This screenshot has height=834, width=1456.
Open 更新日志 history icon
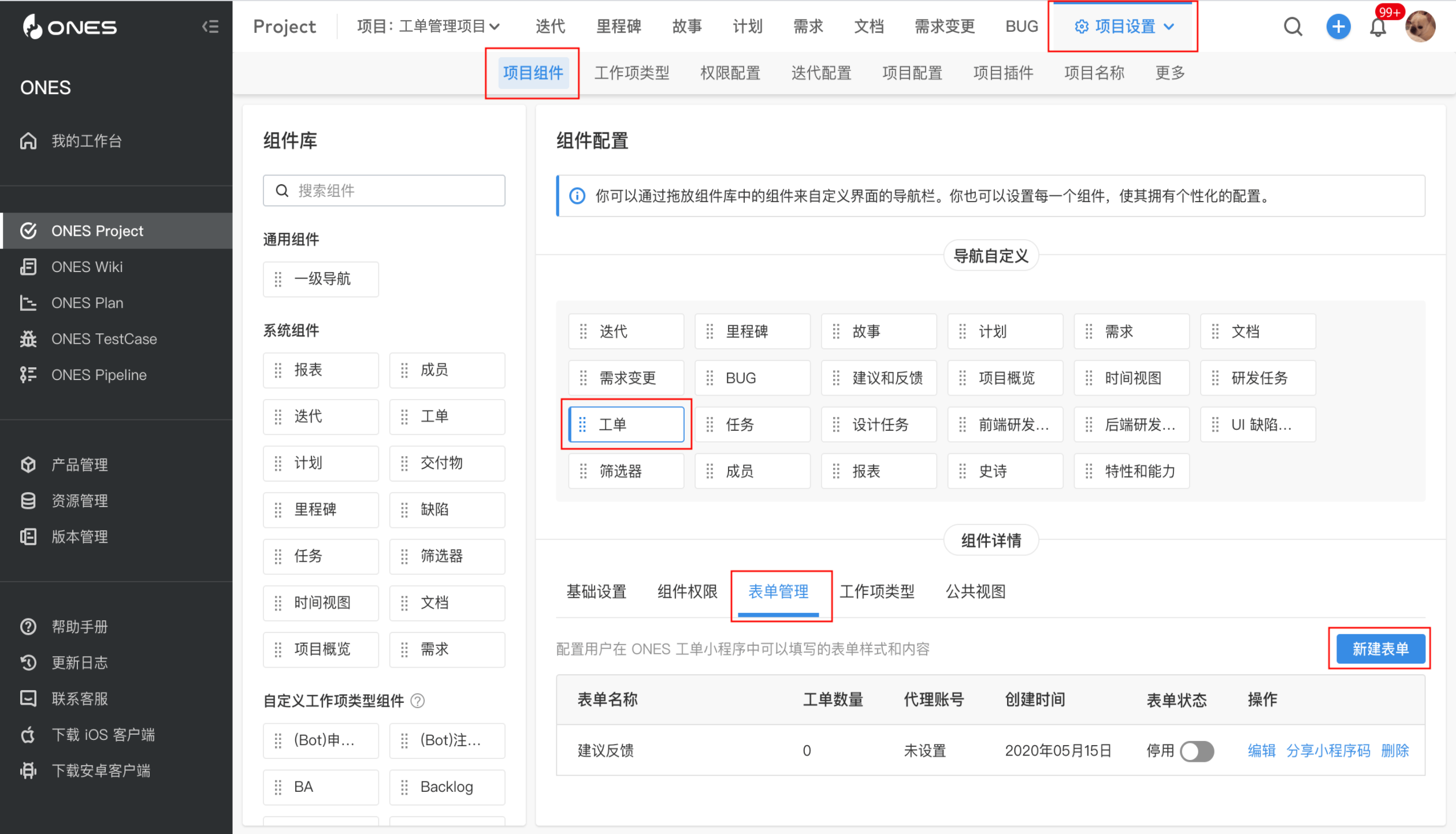(28, 662)
